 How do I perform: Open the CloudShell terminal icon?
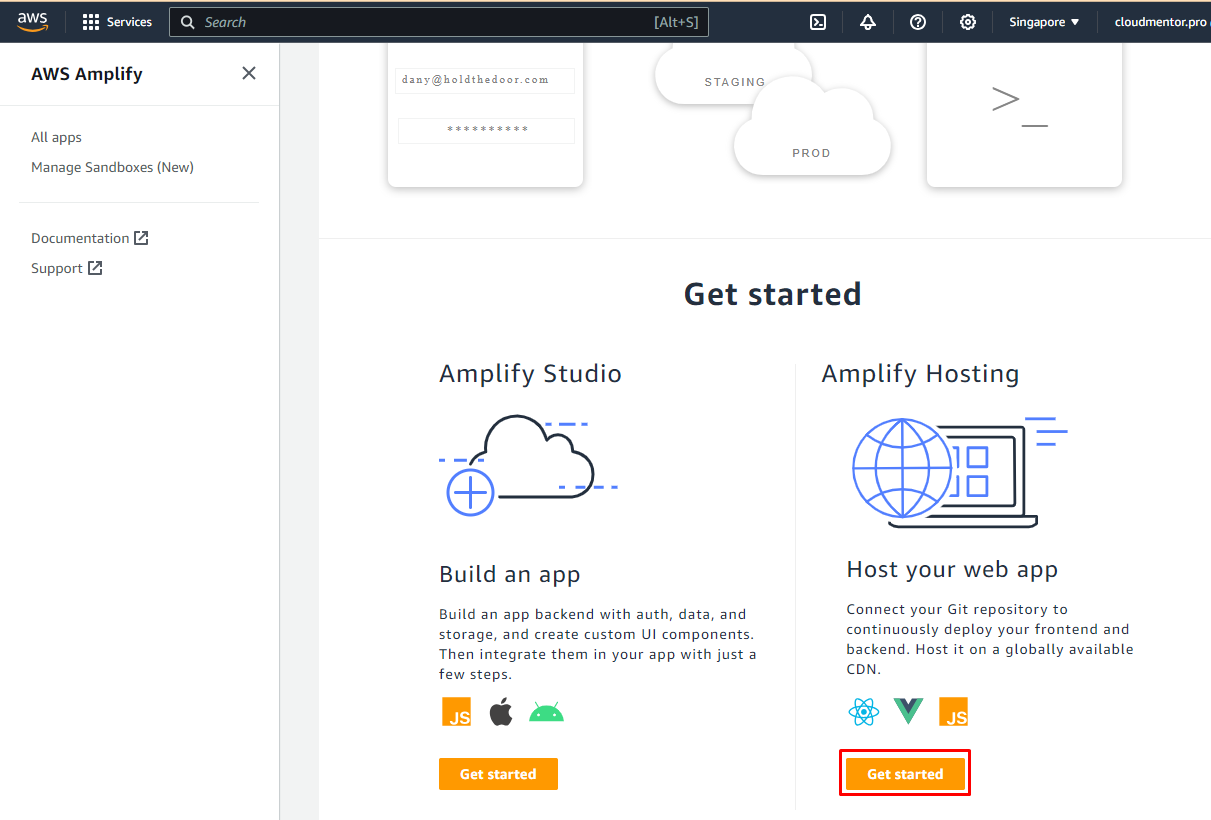click(818, 22)
